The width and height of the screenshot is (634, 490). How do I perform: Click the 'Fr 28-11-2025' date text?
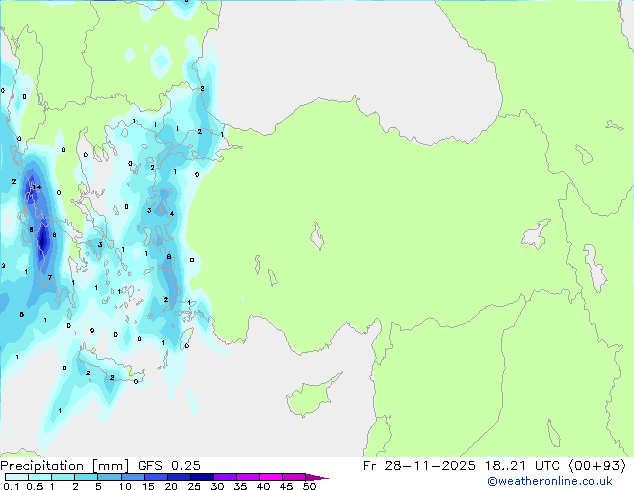(419, 466)
